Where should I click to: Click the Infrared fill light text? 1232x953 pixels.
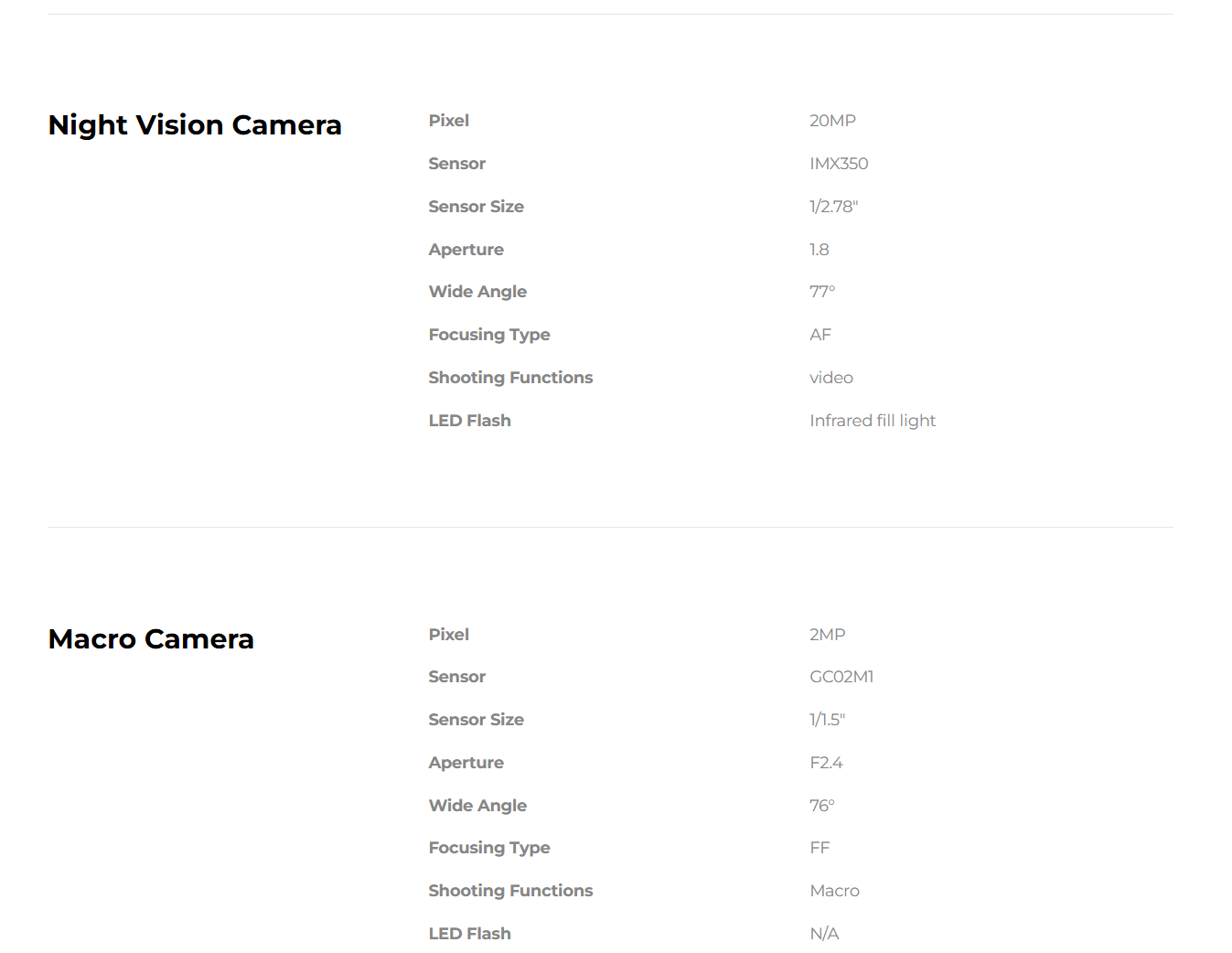point(873,421)
